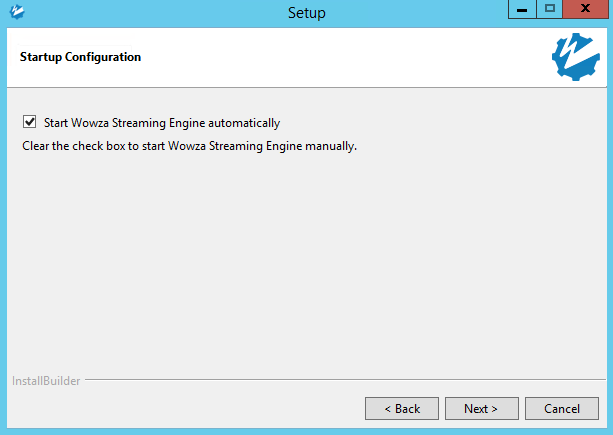Go to the previous step with Back
613x435 pixels.
click(401, 408)
